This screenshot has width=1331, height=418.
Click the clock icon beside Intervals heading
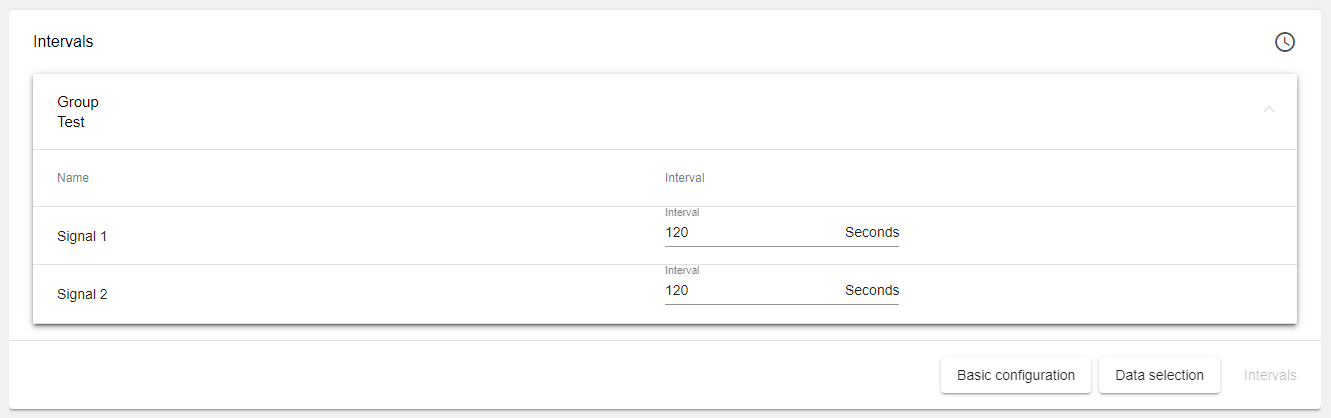(x=1284, y=42)
